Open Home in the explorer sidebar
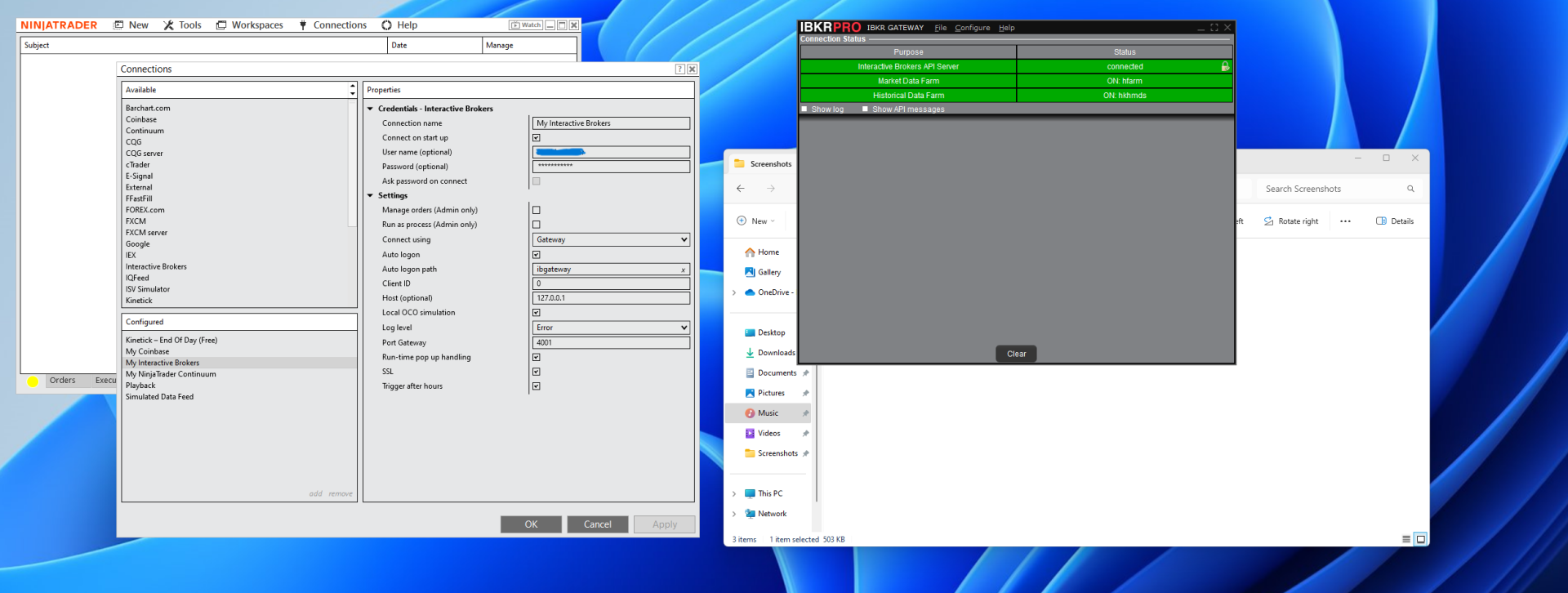1568x593 pixels. pyautogui.click(x=762, y=252)
